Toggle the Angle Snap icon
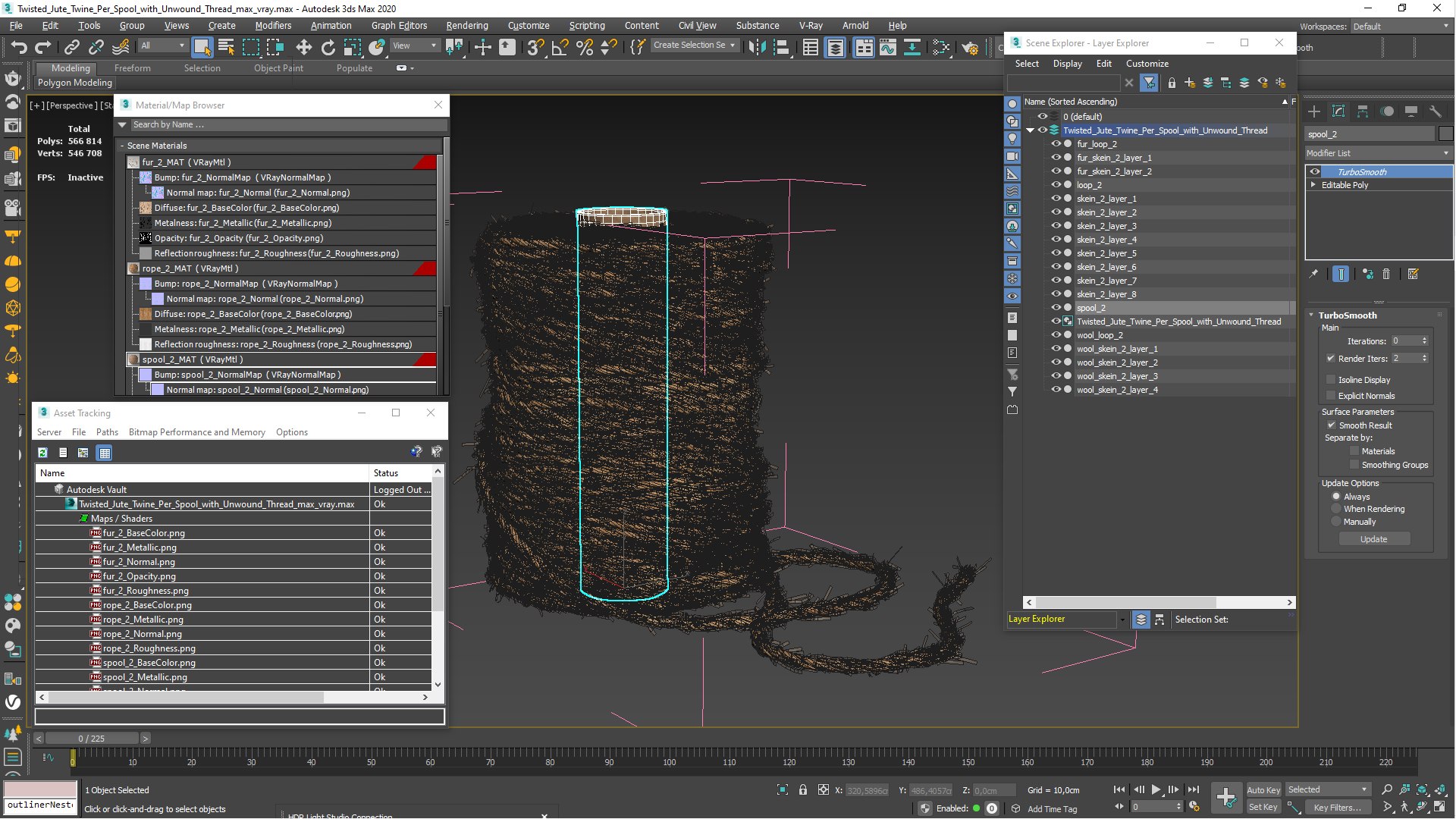Viewport: 1456px width, 819px height. point(560,48)
